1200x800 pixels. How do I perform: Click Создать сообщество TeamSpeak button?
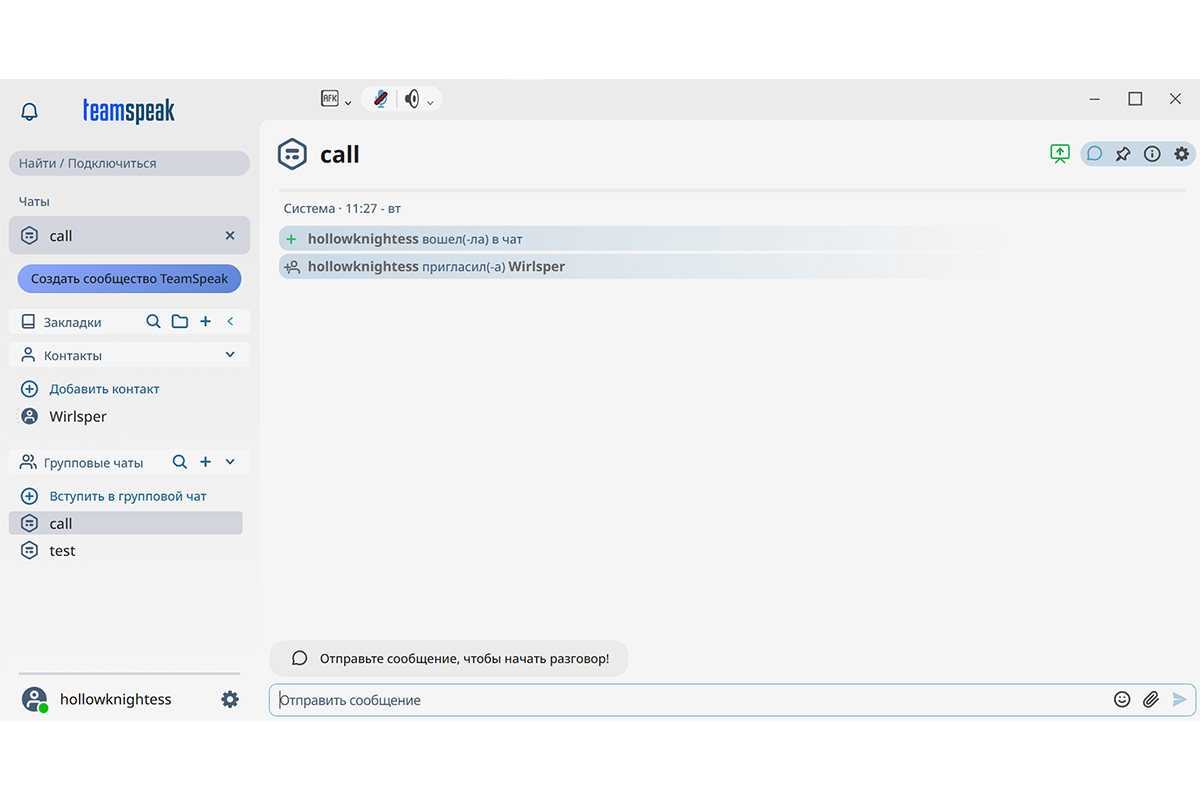coord(128,278)
